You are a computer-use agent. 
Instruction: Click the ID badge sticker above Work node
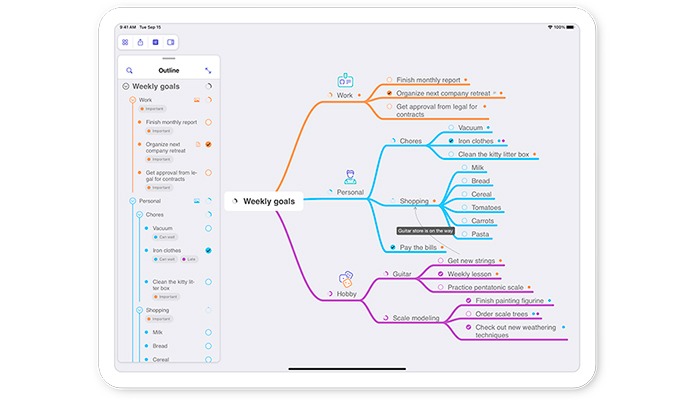click(345, 81)
